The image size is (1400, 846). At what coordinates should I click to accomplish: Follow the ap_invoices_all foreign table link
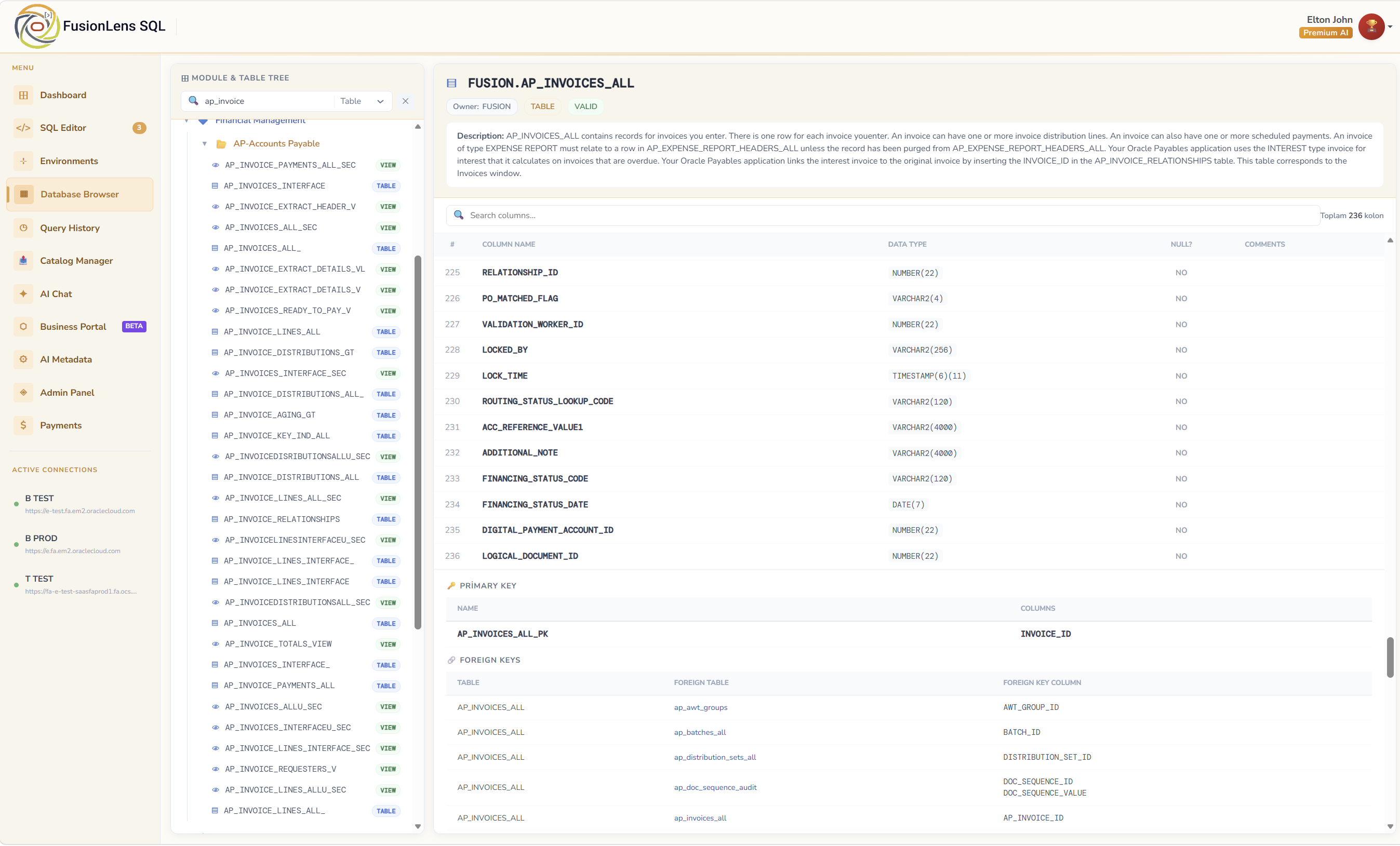(699, 818)
